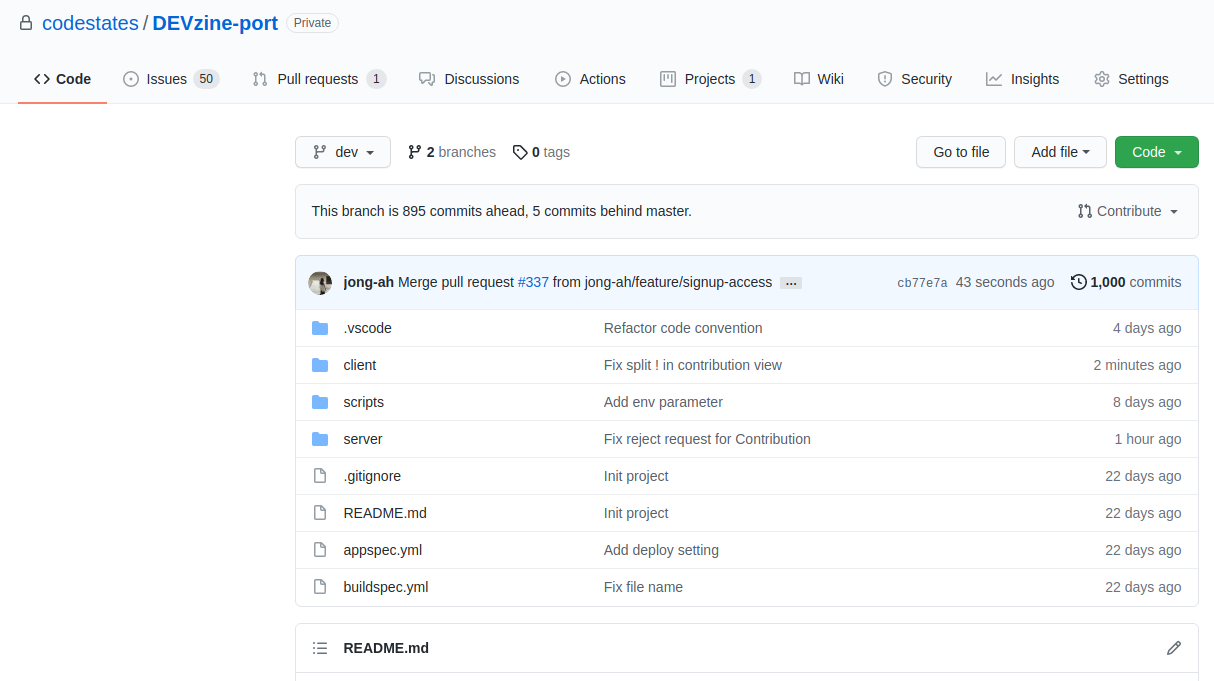Expand commit message ellipsis button
The height and width of the screenshot is (681, 1214).
coord(791,283)
